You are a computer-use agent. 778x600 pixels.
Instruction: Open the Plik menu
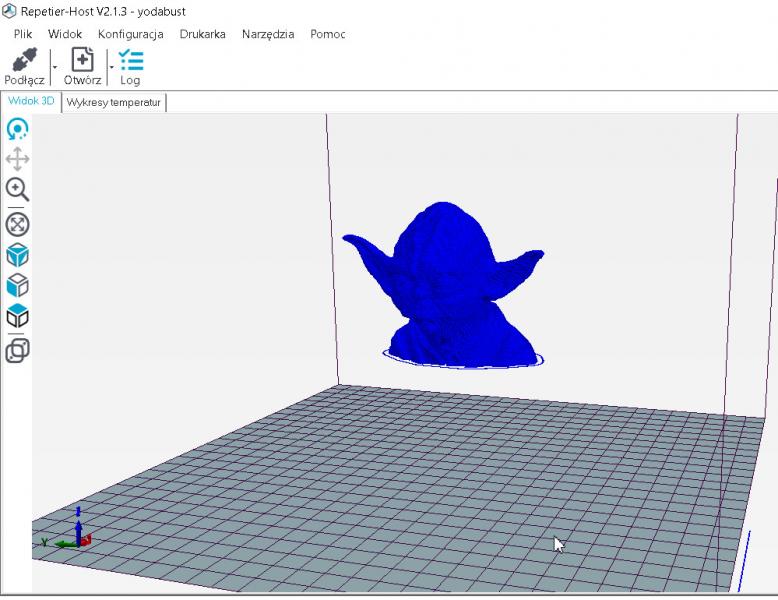pos(23,34)
